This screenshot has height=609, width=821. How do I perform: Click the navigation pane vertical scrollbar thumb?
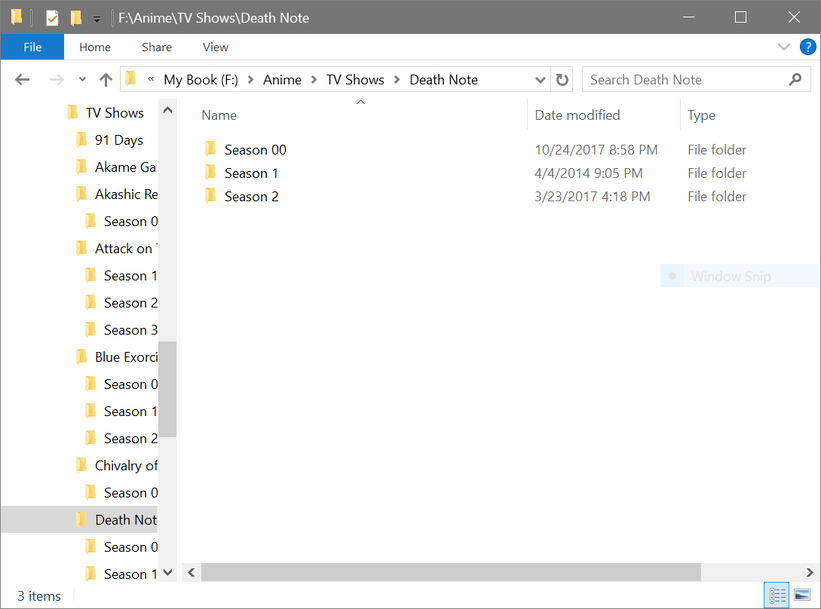(168, 389)
